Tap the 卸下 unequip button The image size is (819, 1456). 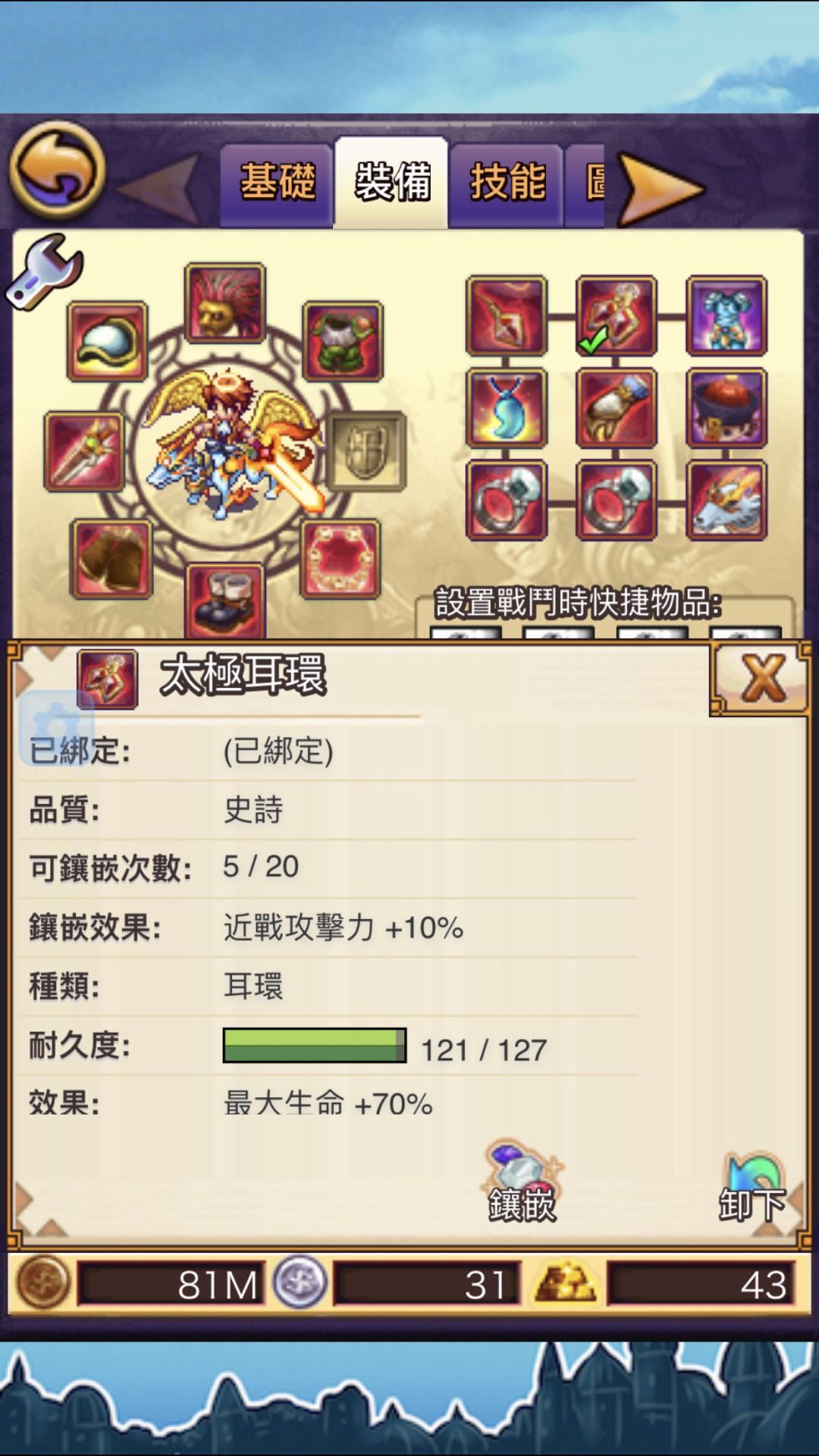[x=752, y=1186]
